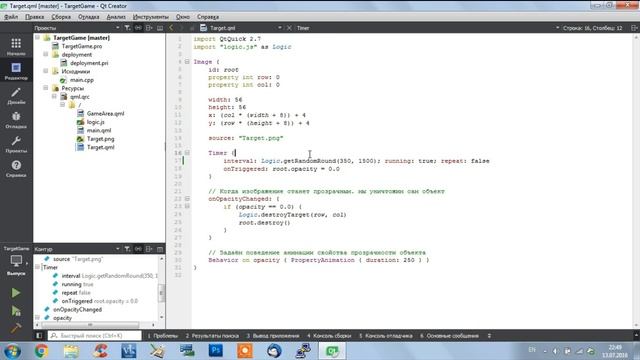Viewport: 640px width, 360px height.
Task: Click the filter icon in the Outline (Контур) panel
Action: pyautogui.click(x=127, y=249)
